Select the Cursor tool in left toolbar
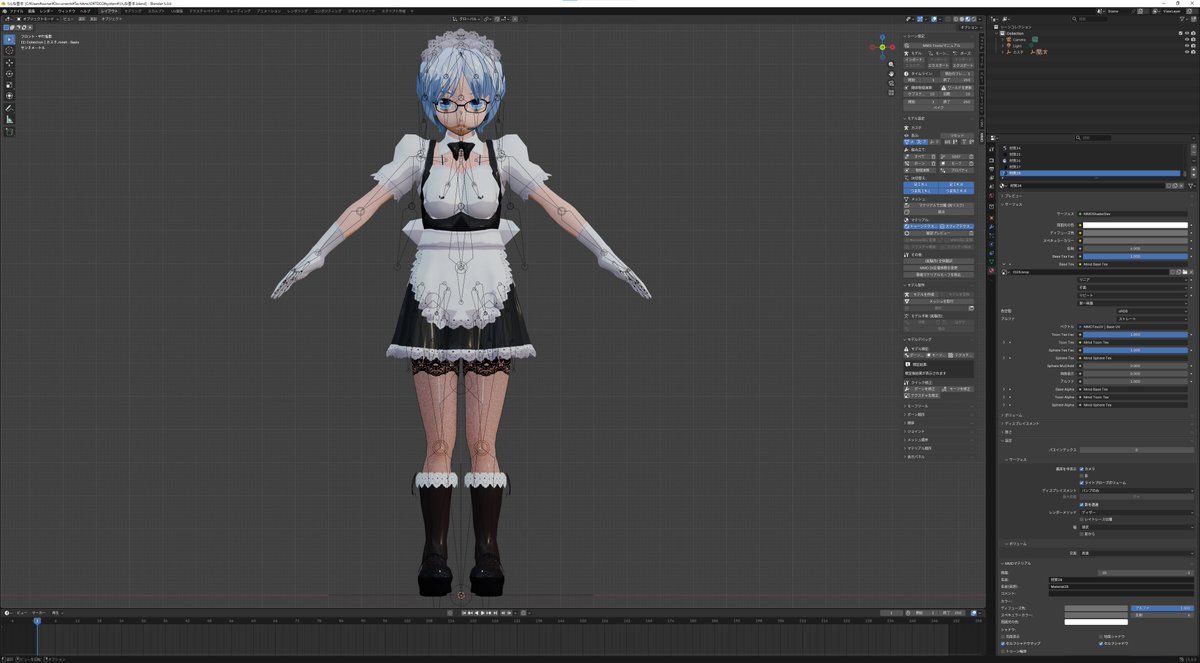This screenshot has width=1200, height=663. 9,50
